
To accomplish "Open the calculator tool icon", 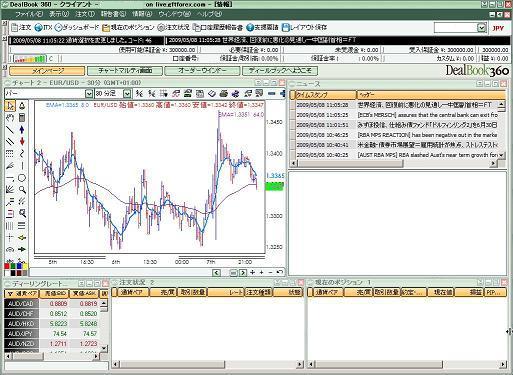I will pyautogui.click(x=22, y=118).
